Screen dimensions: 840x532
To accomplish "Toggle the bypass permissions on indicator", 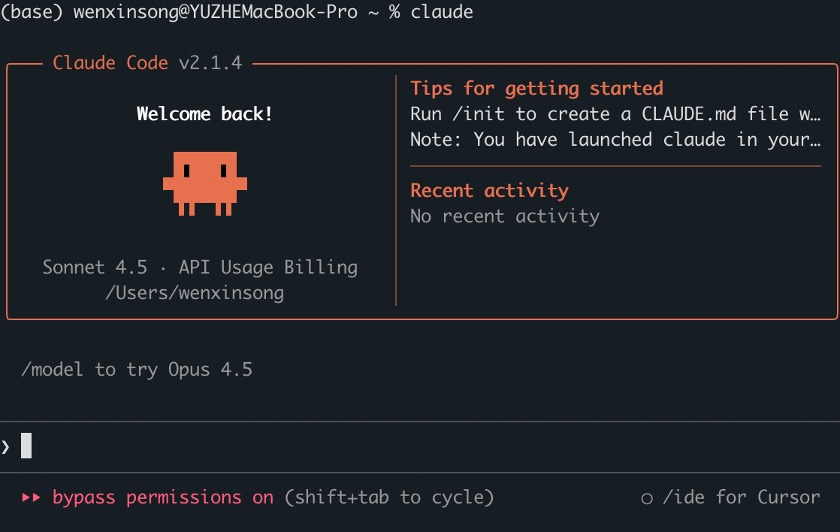I will (x=163, y=497).
